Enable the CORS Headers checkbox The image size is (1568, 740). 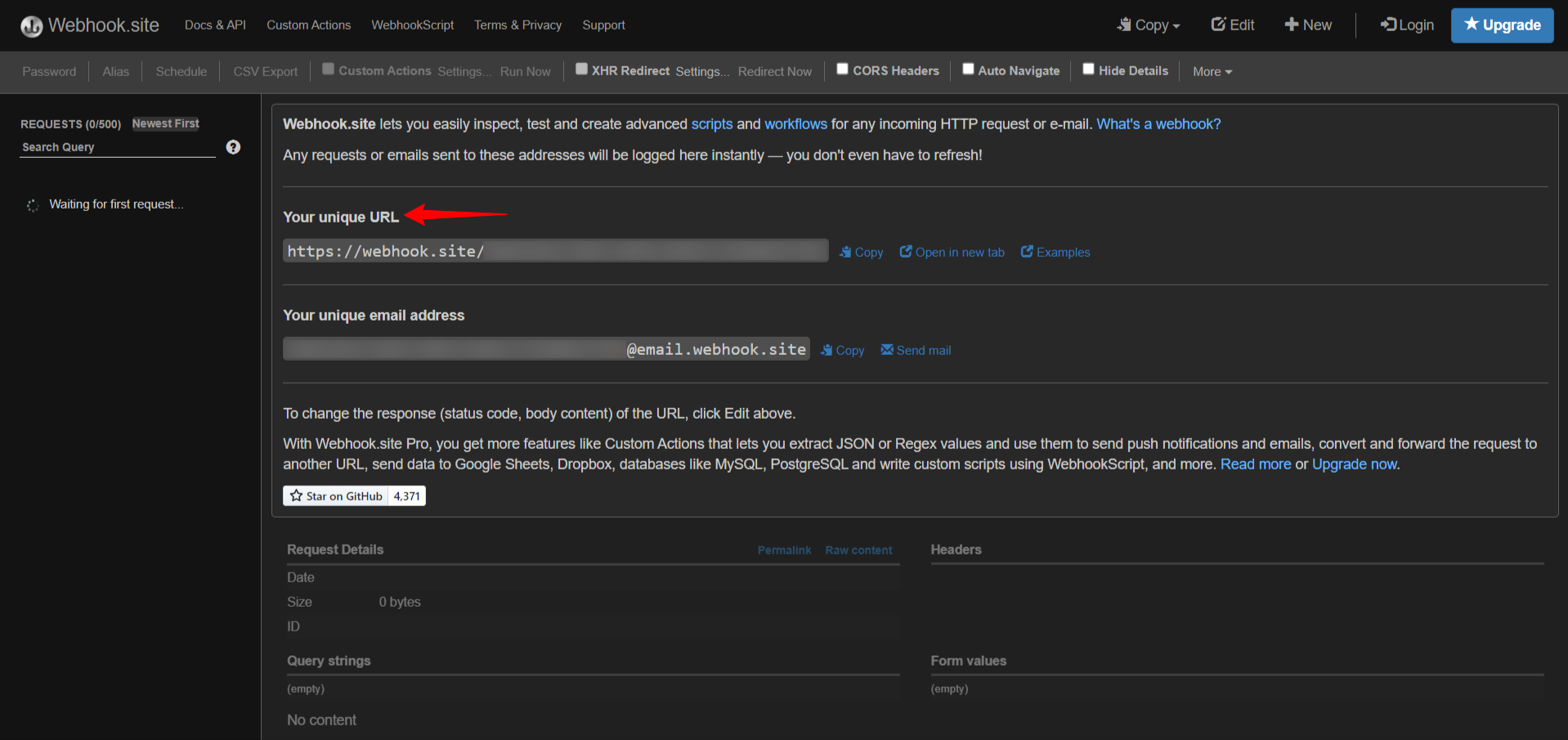point(842,69)
